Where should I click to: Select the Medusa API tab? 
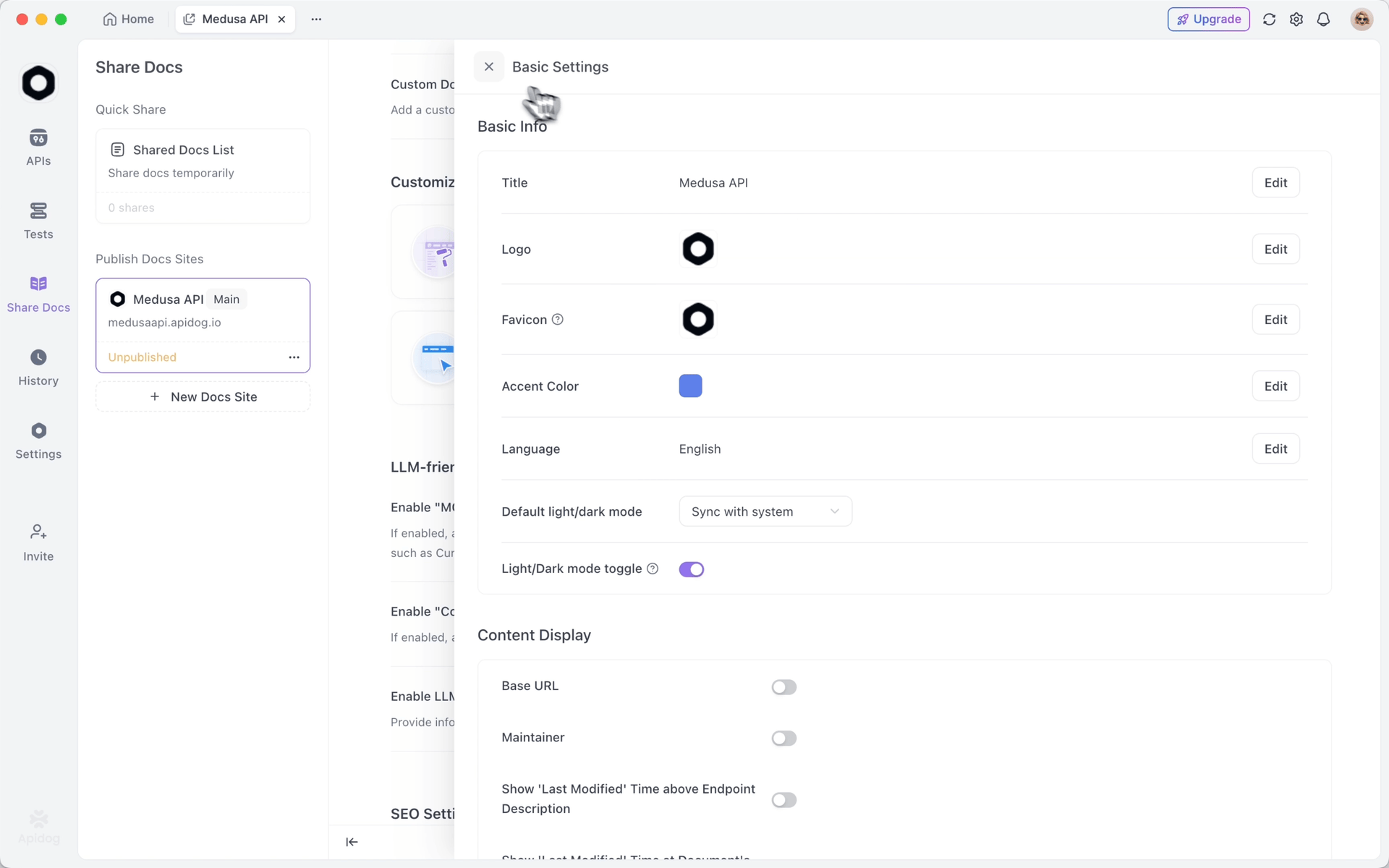tap(227, 20)
